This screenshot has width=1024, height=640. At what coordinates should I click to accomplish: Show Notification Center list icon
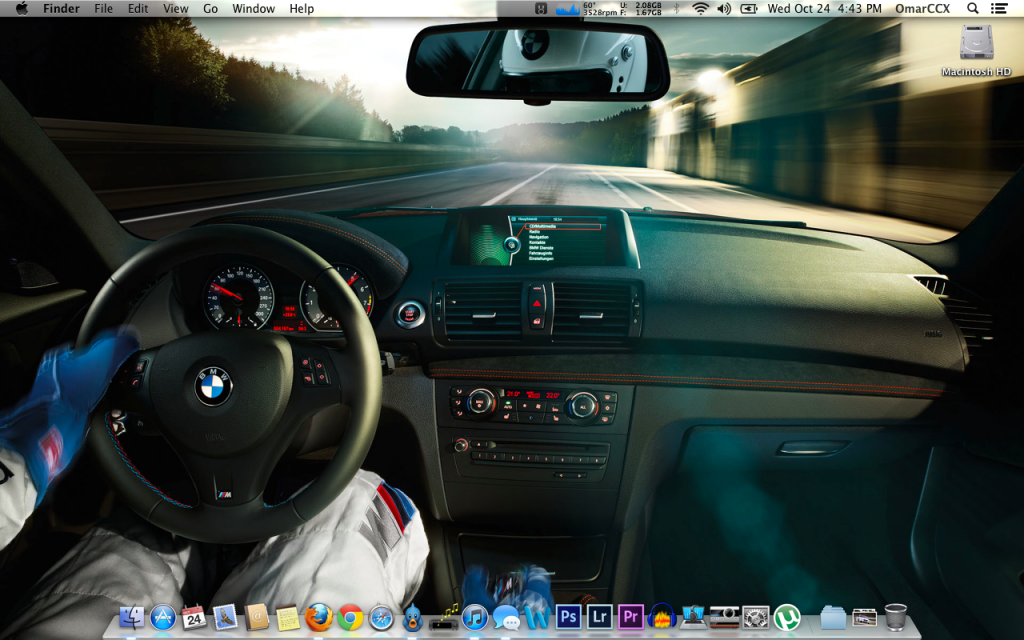[x=999, y=8]
